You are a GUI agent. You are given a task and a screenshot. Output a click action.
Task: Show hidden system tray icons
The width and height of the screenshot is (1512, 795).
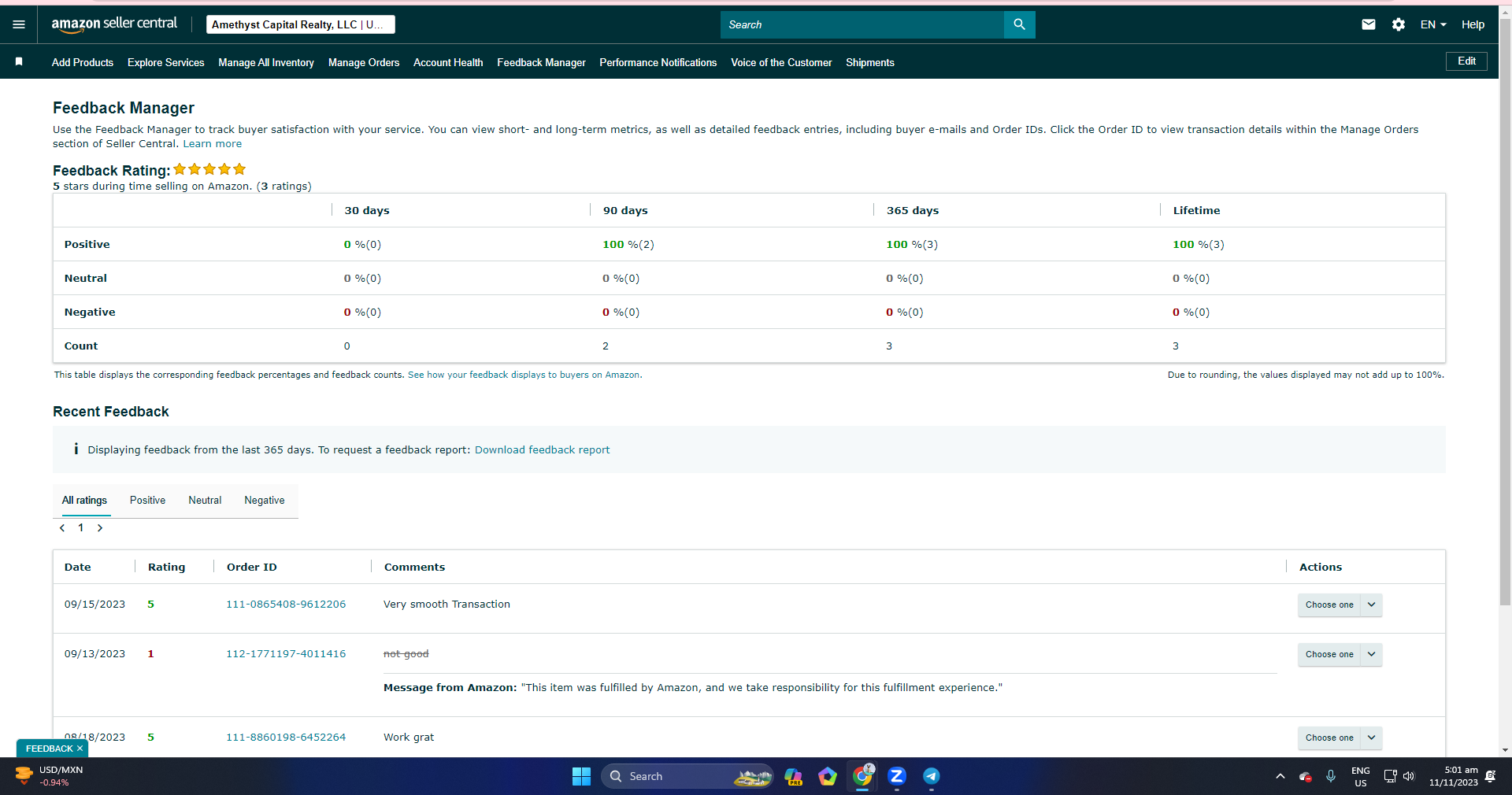(x=1280, y=776)
